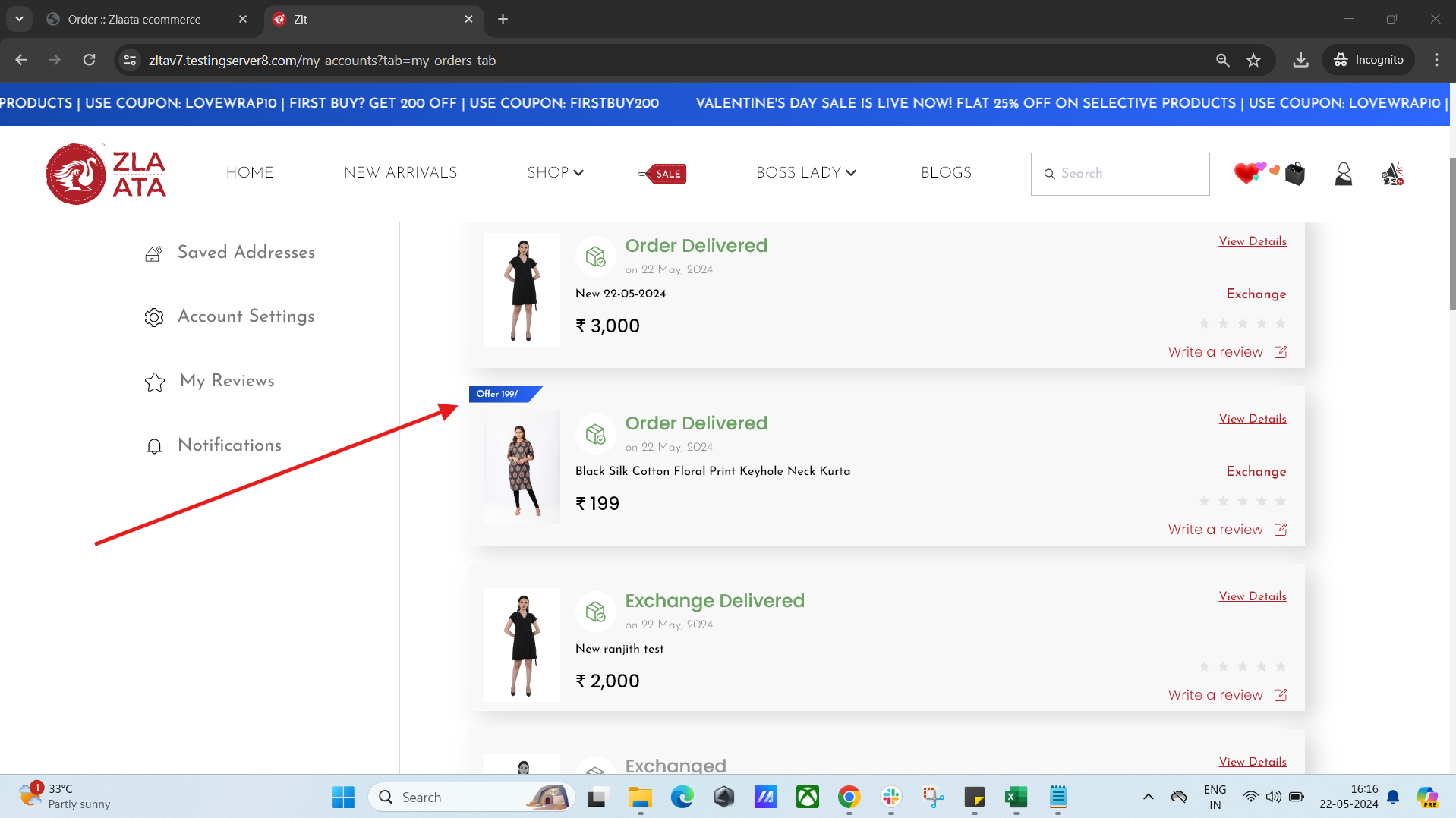Rate the ₹3,000 order one star

pos(1204,324)
